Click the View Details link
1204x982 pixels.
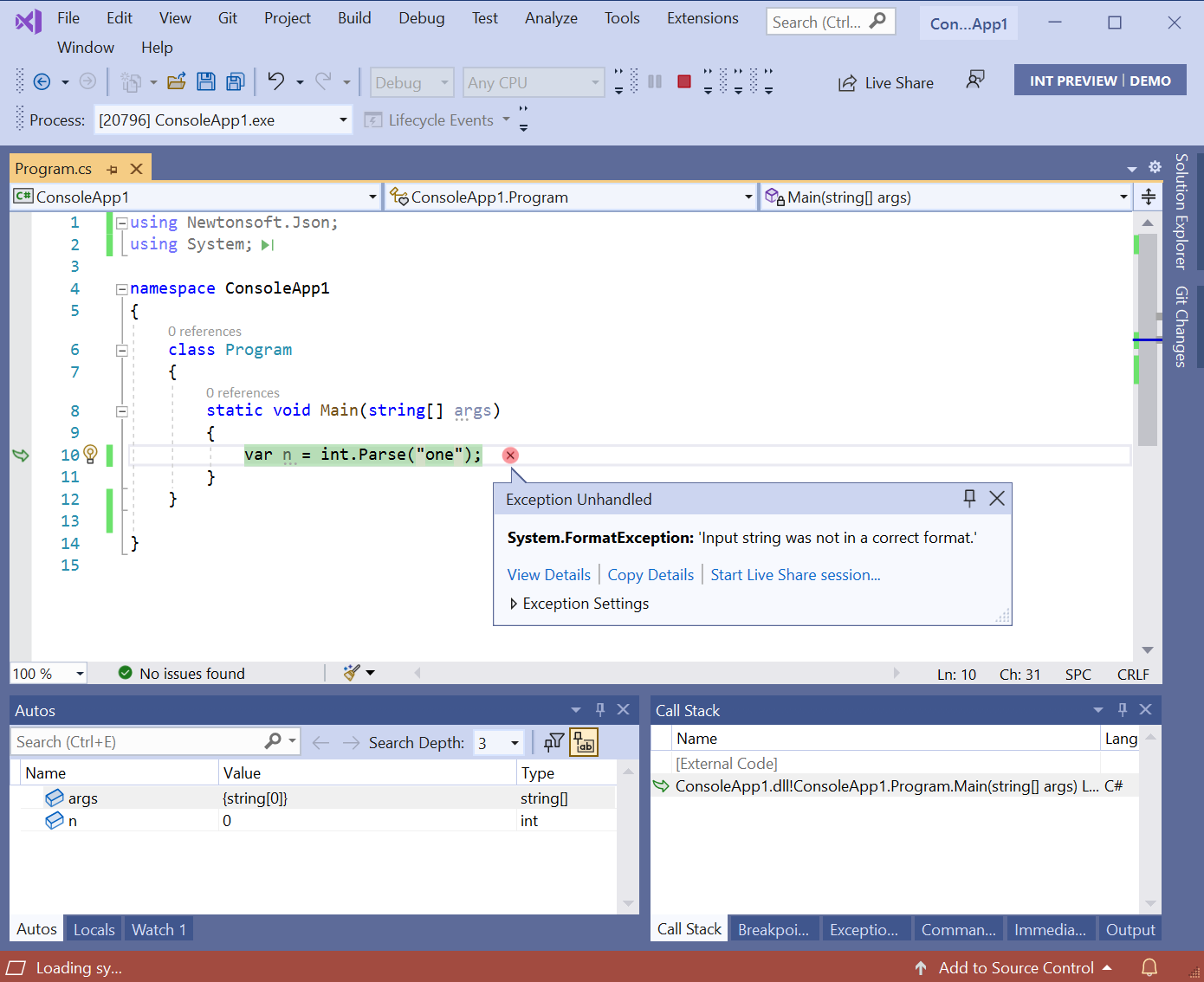click(x=549, y=575)
